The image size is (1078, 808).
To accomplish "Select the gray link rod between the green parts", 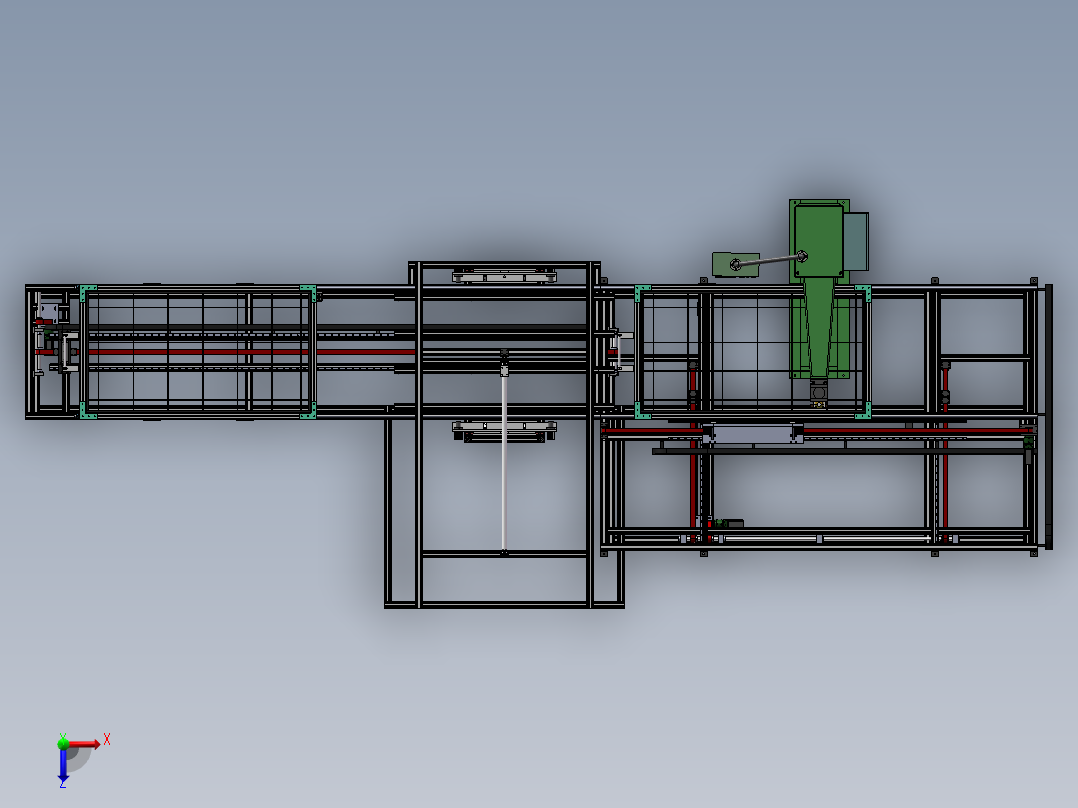I will 769,260.
